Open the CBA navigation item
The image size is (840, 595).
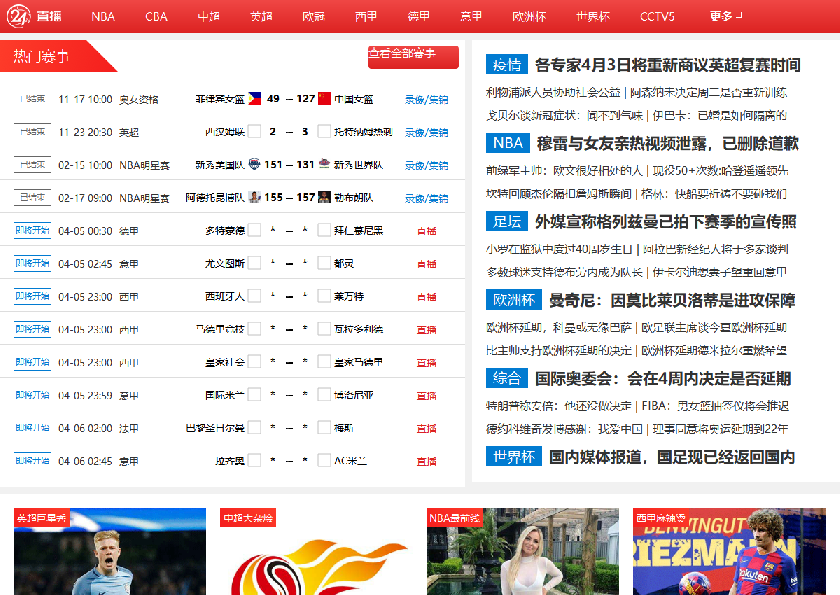click(x=156, y=17)
